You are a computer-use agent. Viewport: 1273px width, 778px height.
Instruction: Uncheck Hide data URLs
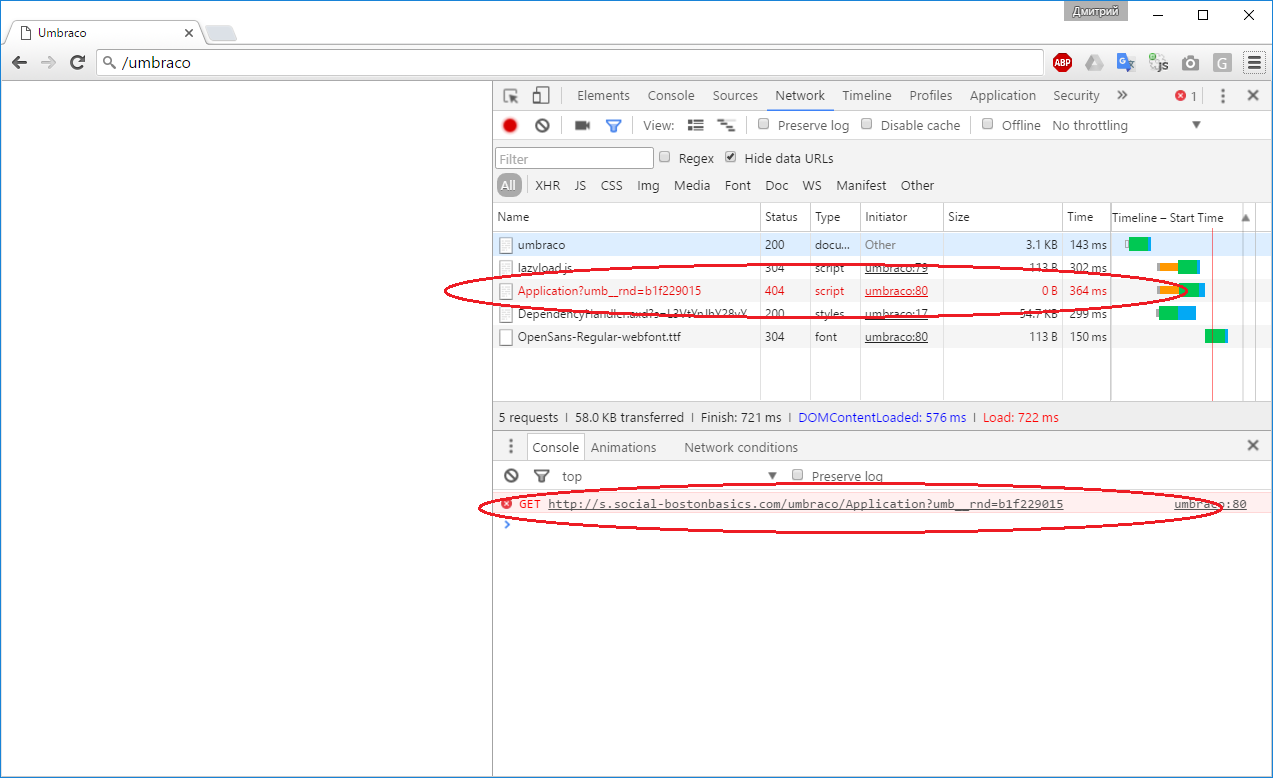pyautogui.click(x=731, y=158)
